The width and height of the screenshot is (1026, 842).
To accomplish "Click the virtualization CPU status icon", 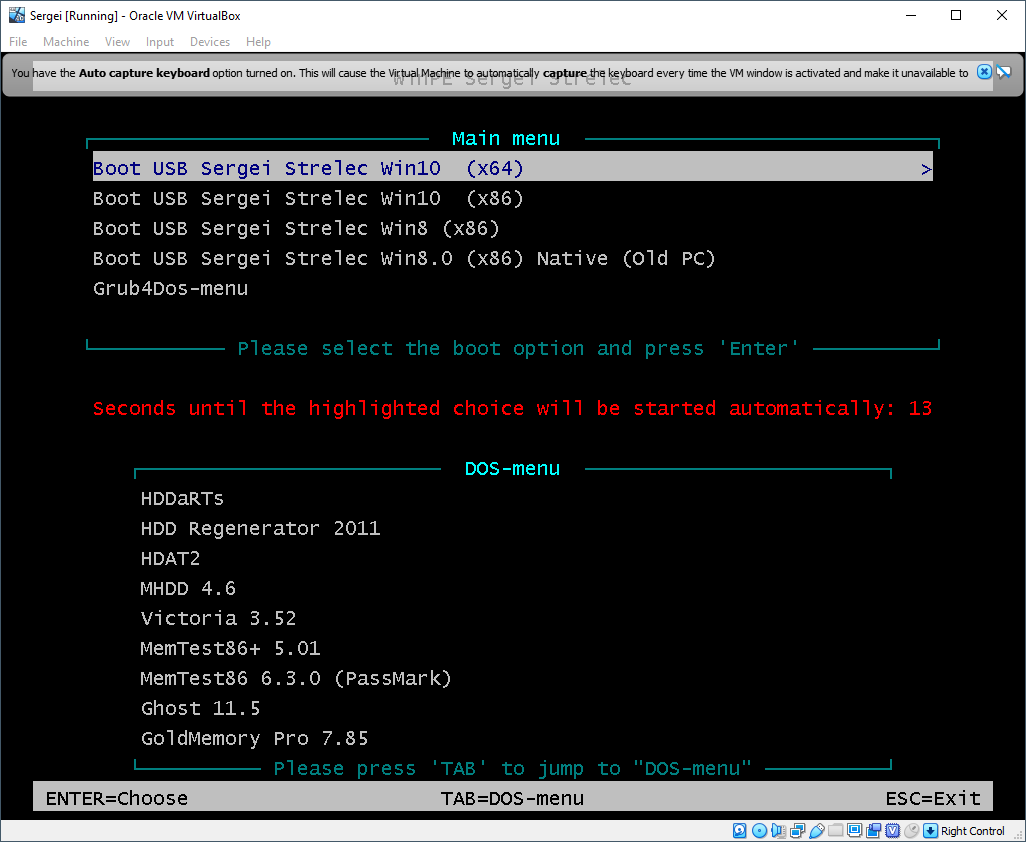I will coord(893,830).
